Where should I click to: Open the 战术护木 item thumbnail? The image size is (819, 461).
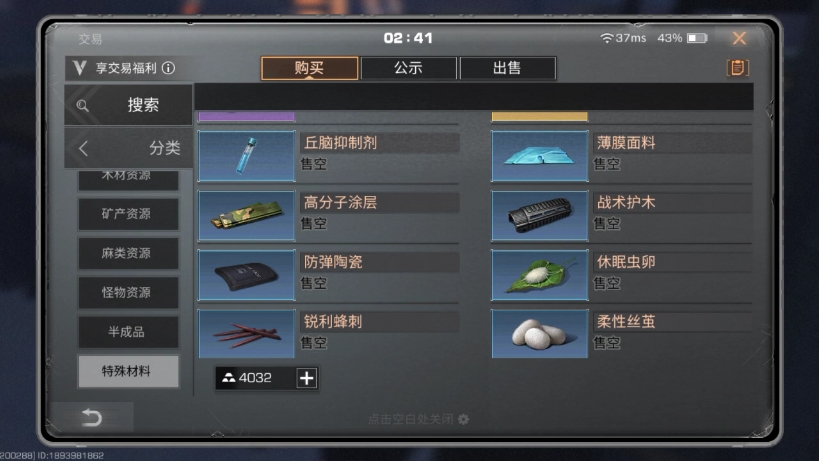tap(540, 216)
